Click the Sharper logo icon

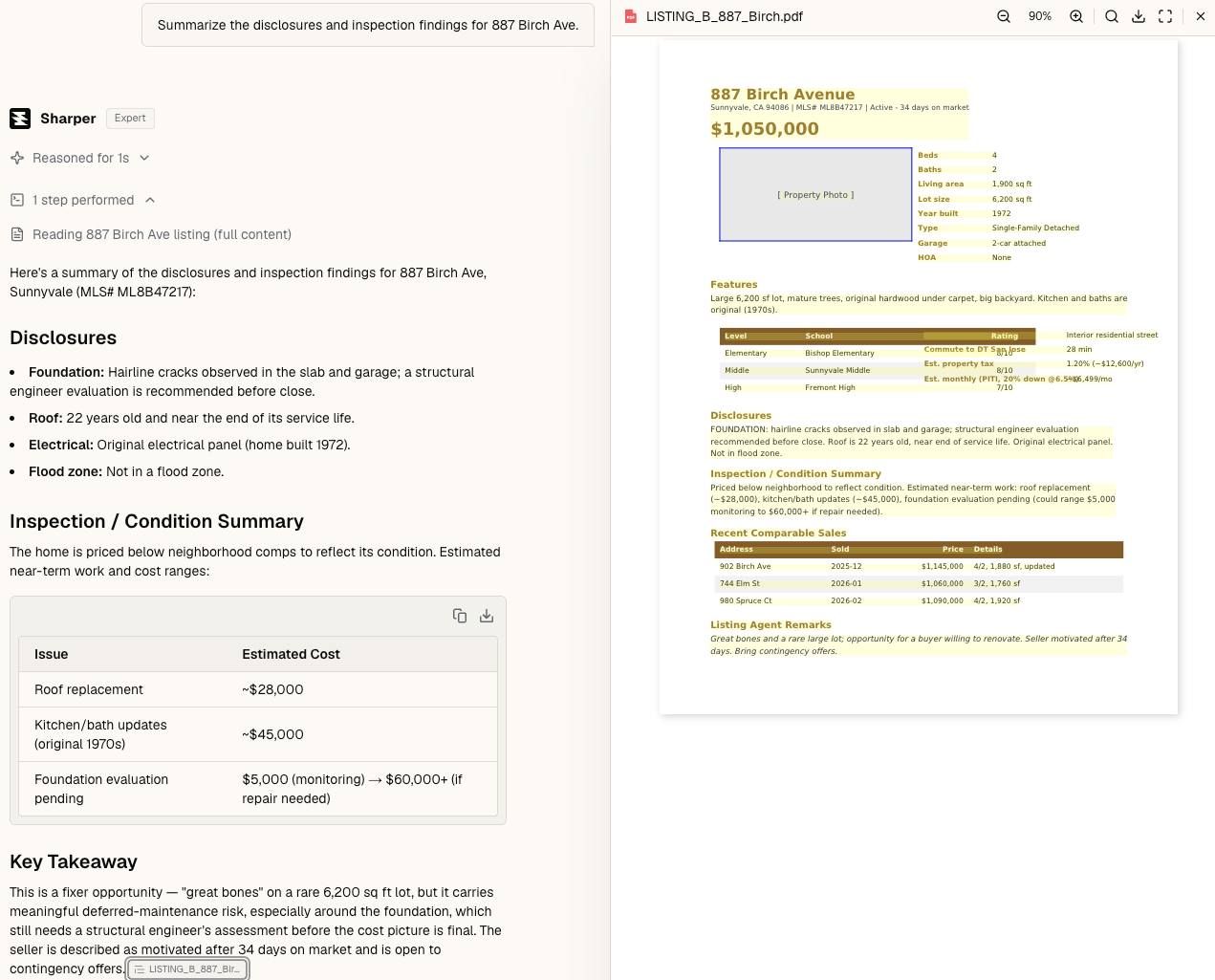click(x=20, y=119)
